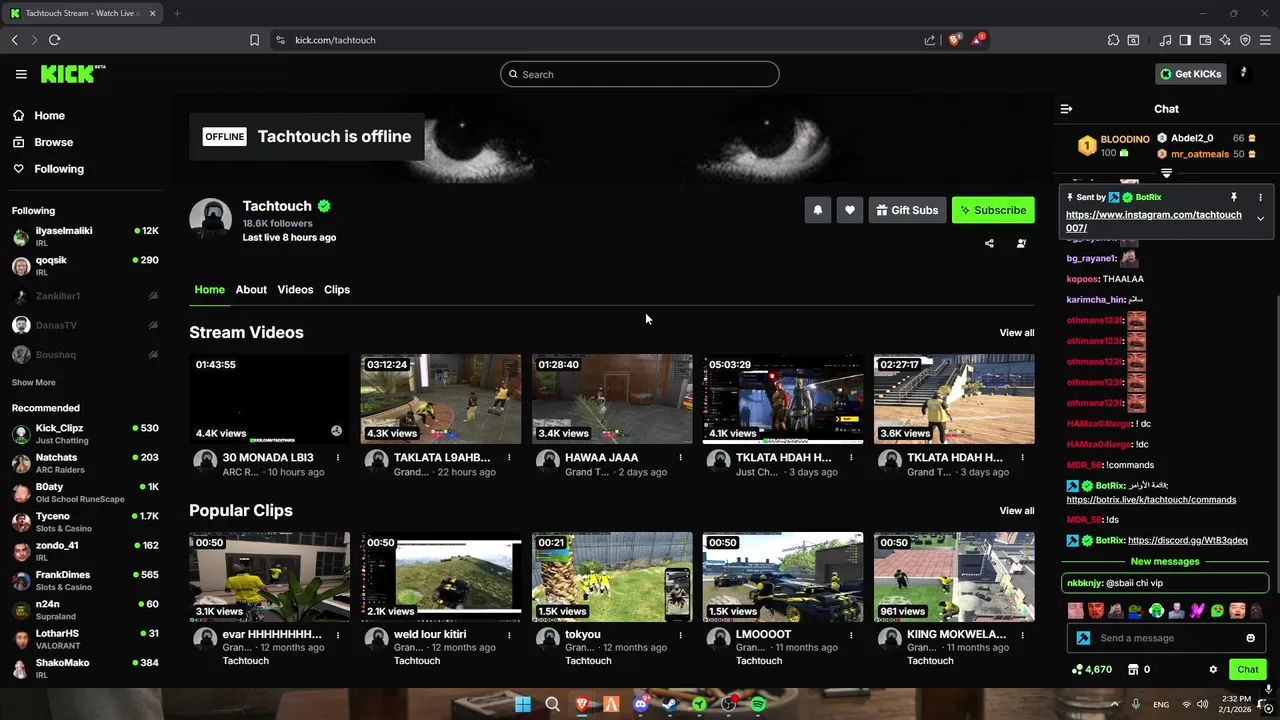This screenshot has height=720, width=1280.
Task: Open the pinned message three-dot menu
Action: 1260,197
